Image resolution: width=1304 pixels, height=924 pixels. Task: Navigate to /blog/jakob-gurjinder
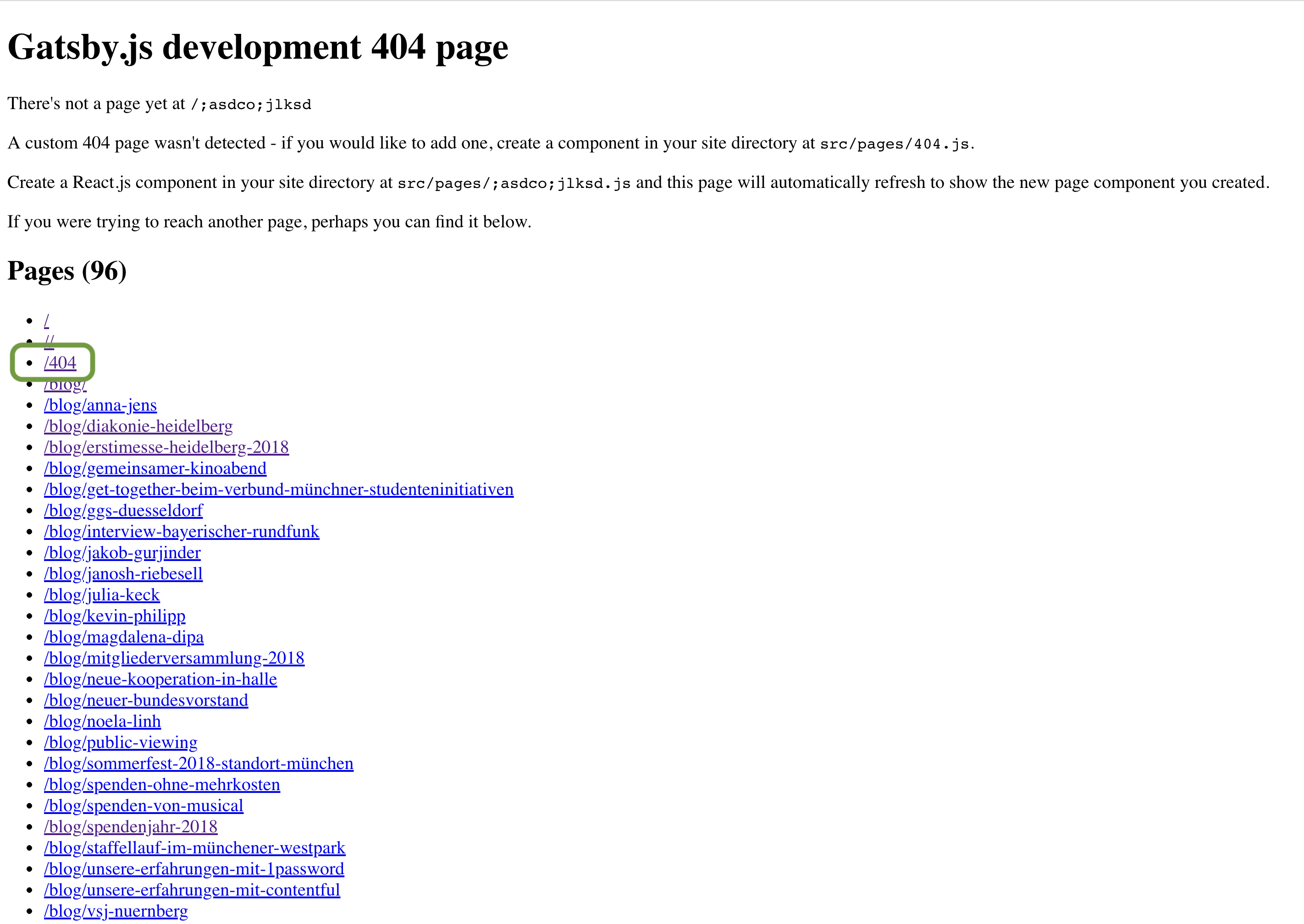[122, 552]
